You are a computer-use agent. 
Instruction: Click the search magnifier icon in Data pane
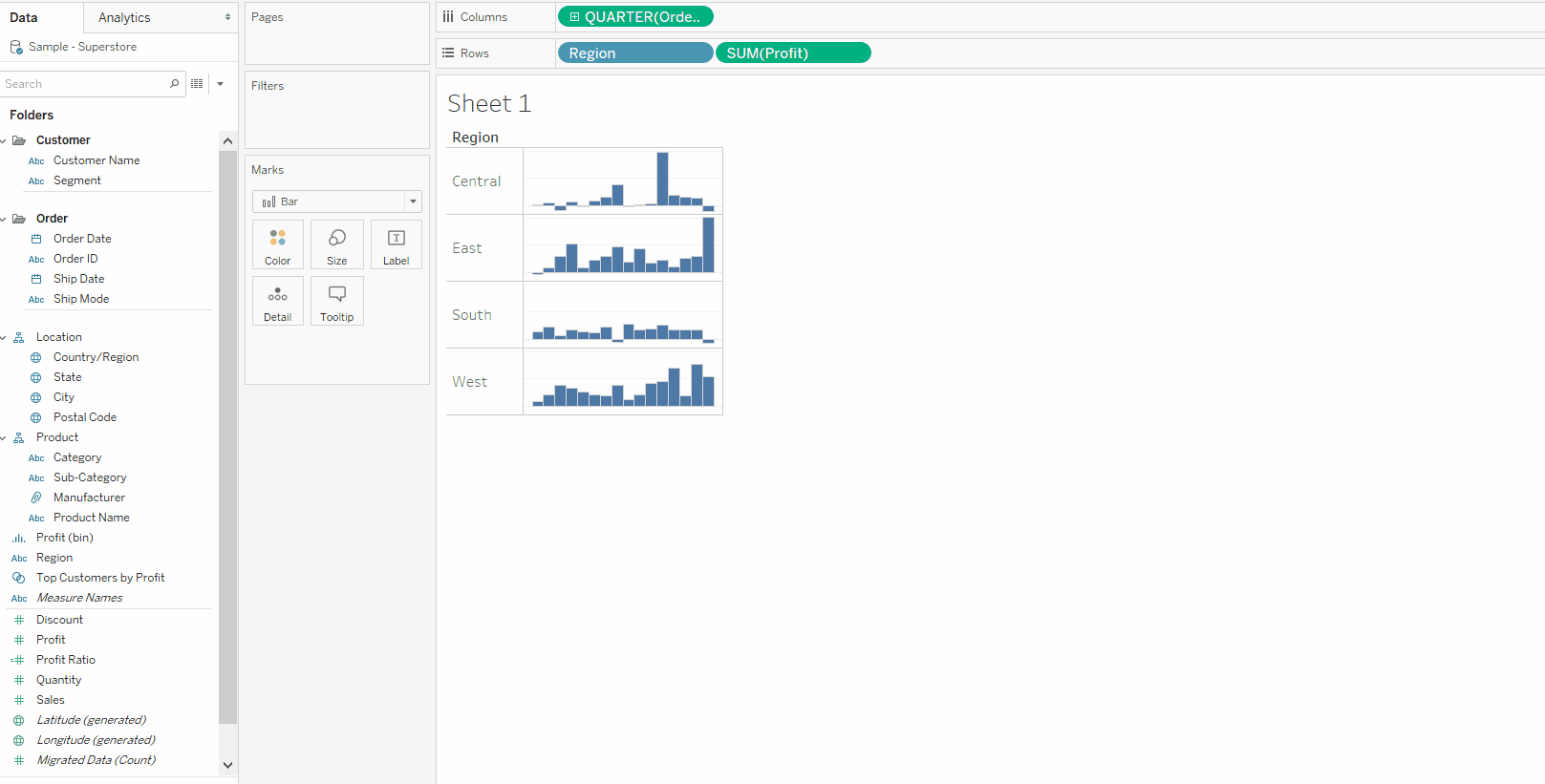(x=174, y=84)
